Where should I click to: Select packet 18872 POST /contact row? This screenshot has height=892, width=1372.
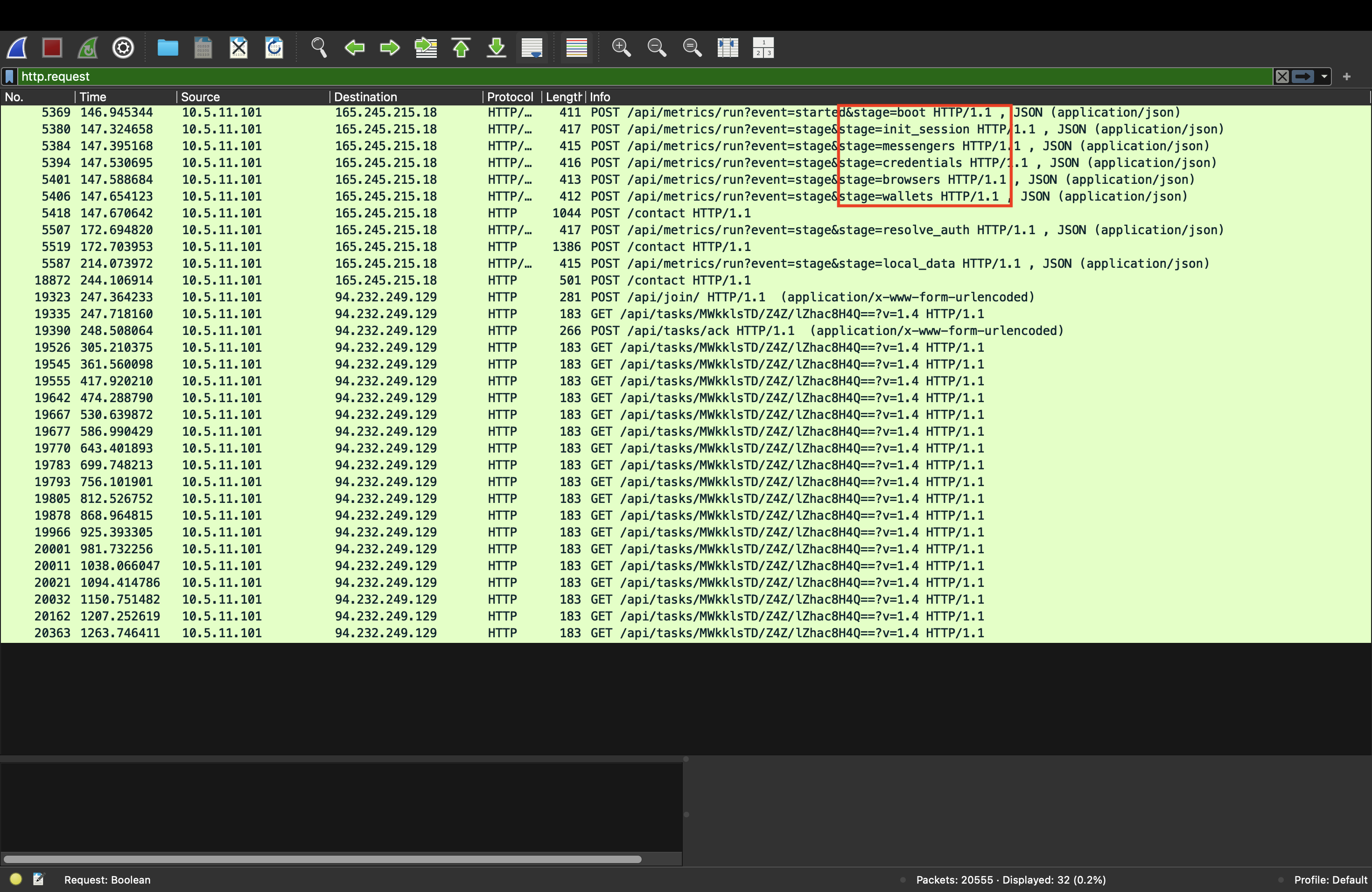pyautogui.click(x=686, y=280)
